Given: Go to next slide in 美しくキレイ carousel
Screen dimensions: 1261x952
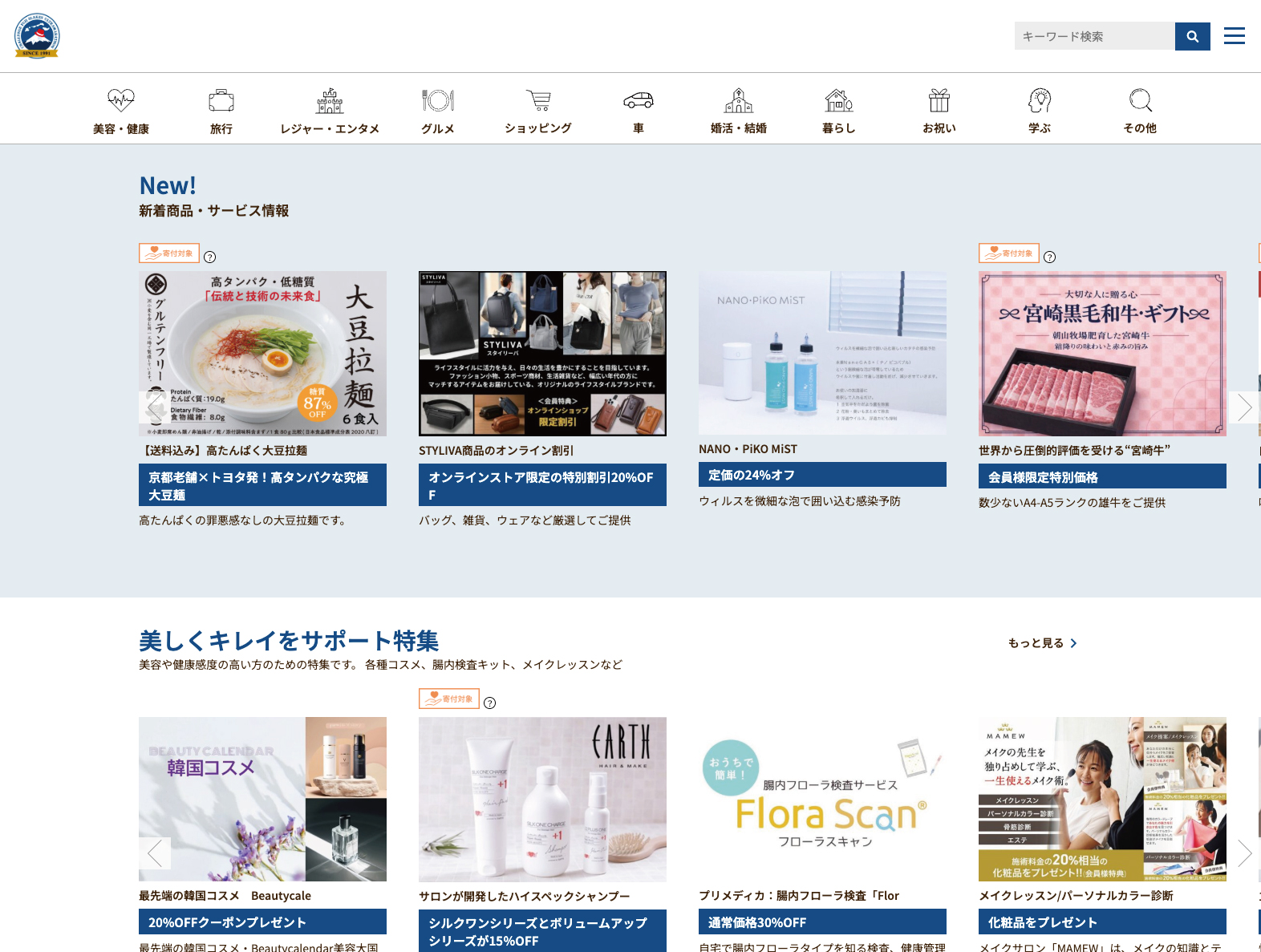Looking at the screenshot, I should click(1244, 853).
